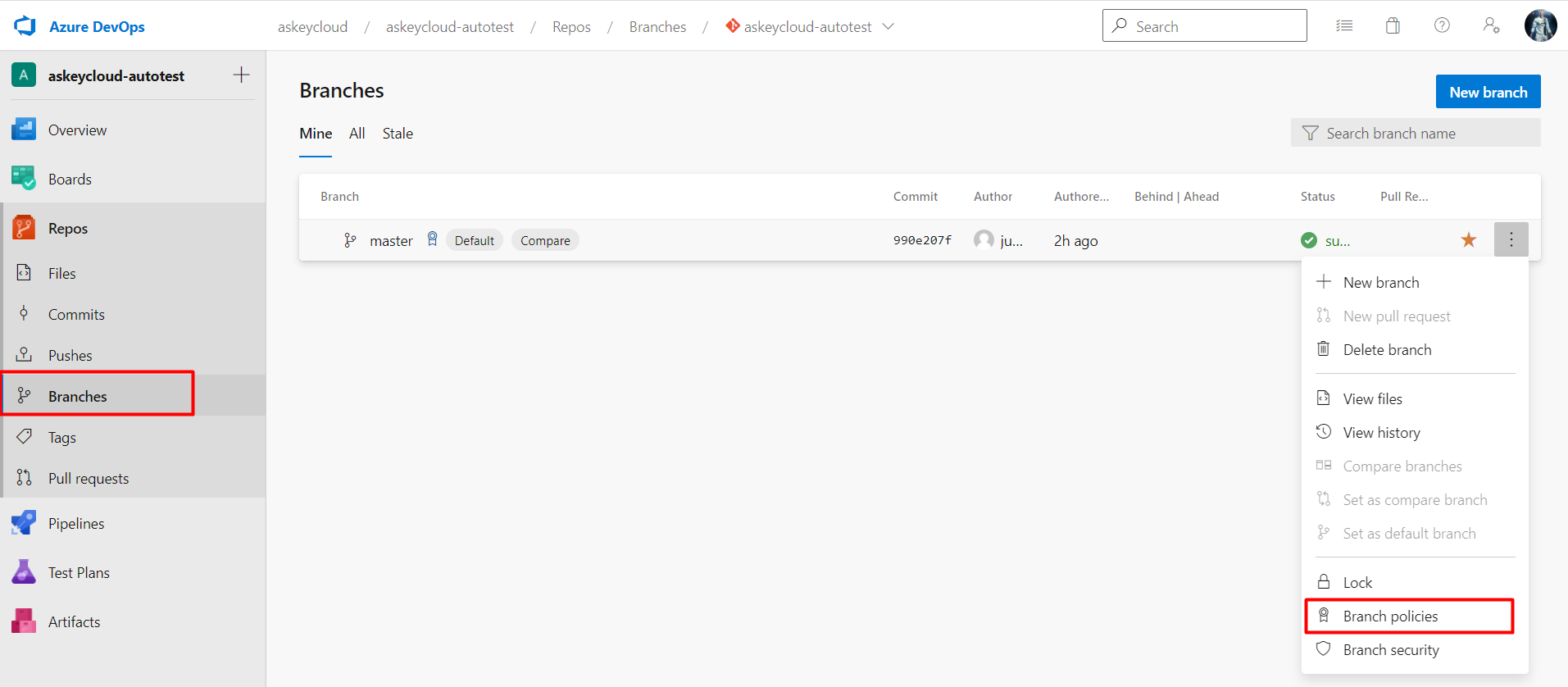Viewport: 1568px width, 687px height.
Task: Open the Help question mark icon
Action: 1442,25
